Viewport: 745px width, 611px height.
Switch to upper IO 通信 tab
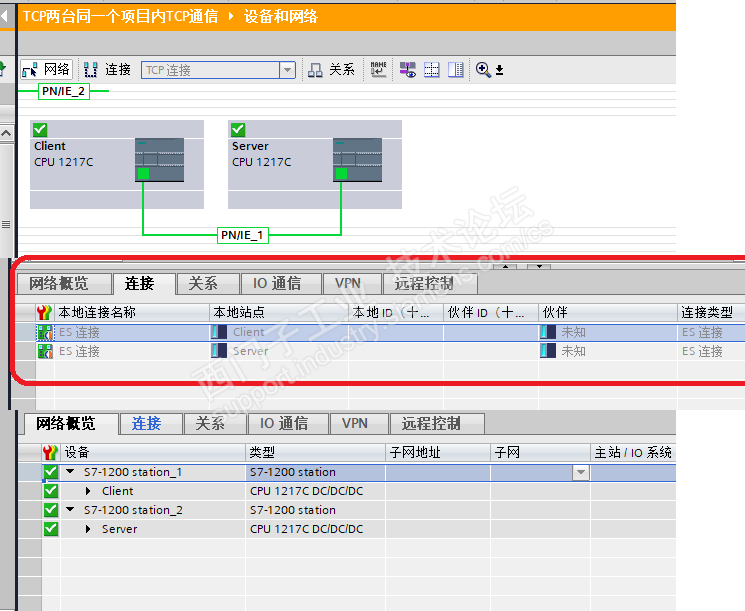(x=281, y=284)
